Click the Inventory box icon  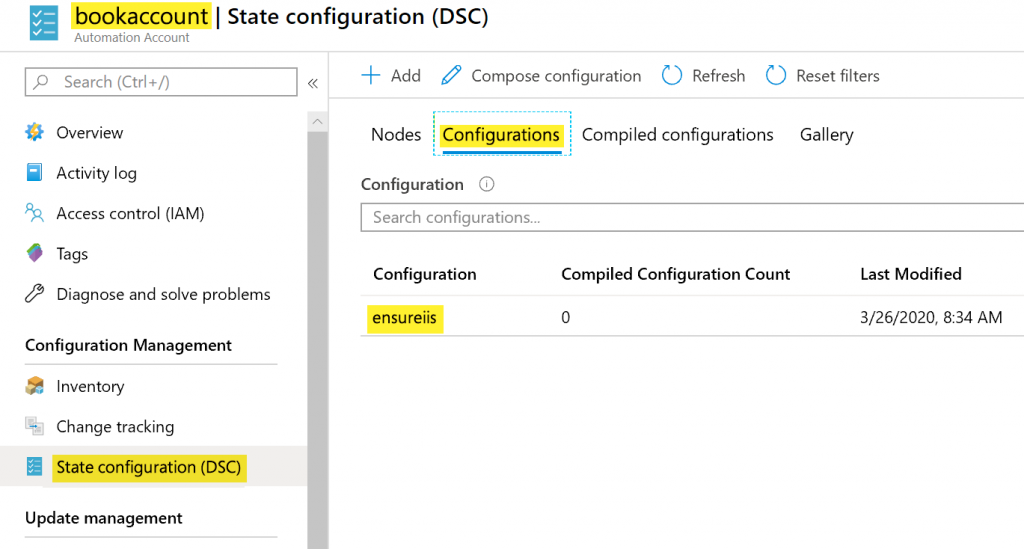tap(35, 386)
